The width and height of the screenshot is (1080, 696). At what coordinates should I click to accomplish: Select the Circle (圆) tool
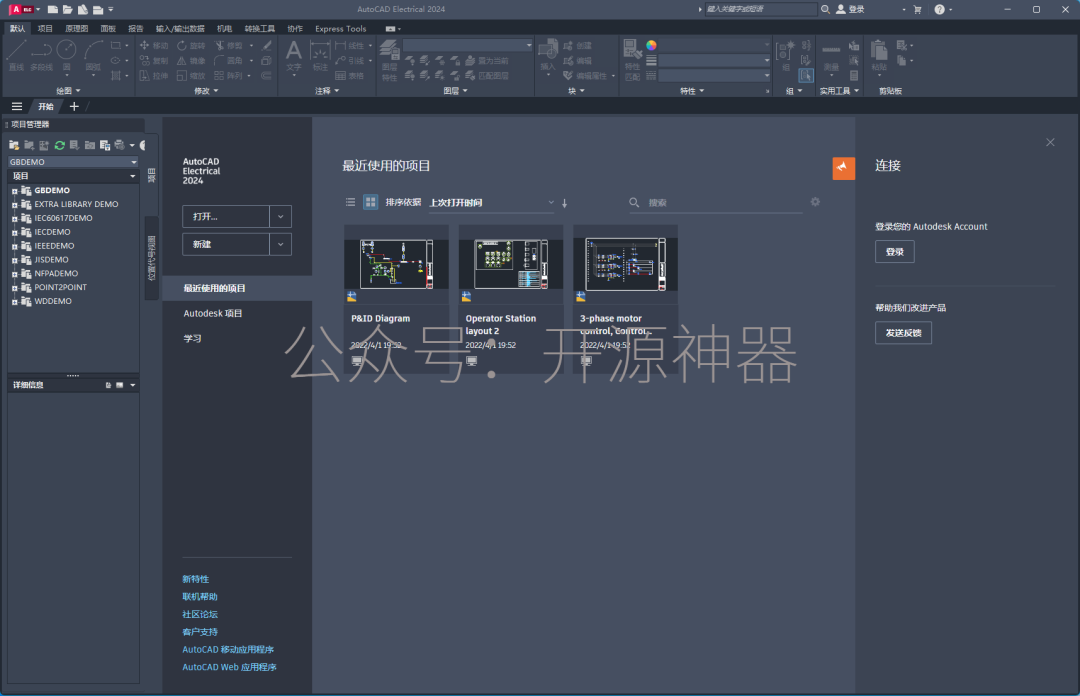[x=66, y=55]
